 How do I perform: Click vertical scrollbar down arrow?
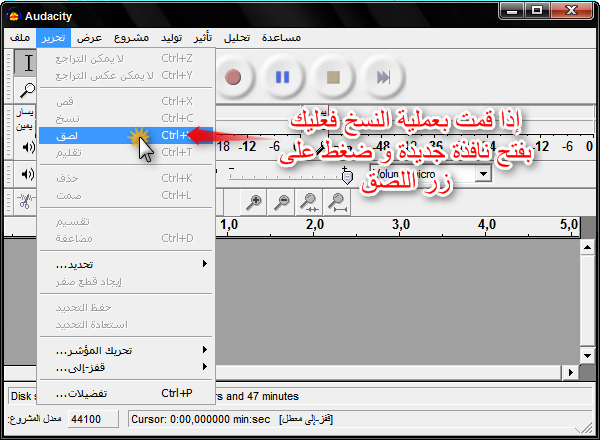pos(587,355)
